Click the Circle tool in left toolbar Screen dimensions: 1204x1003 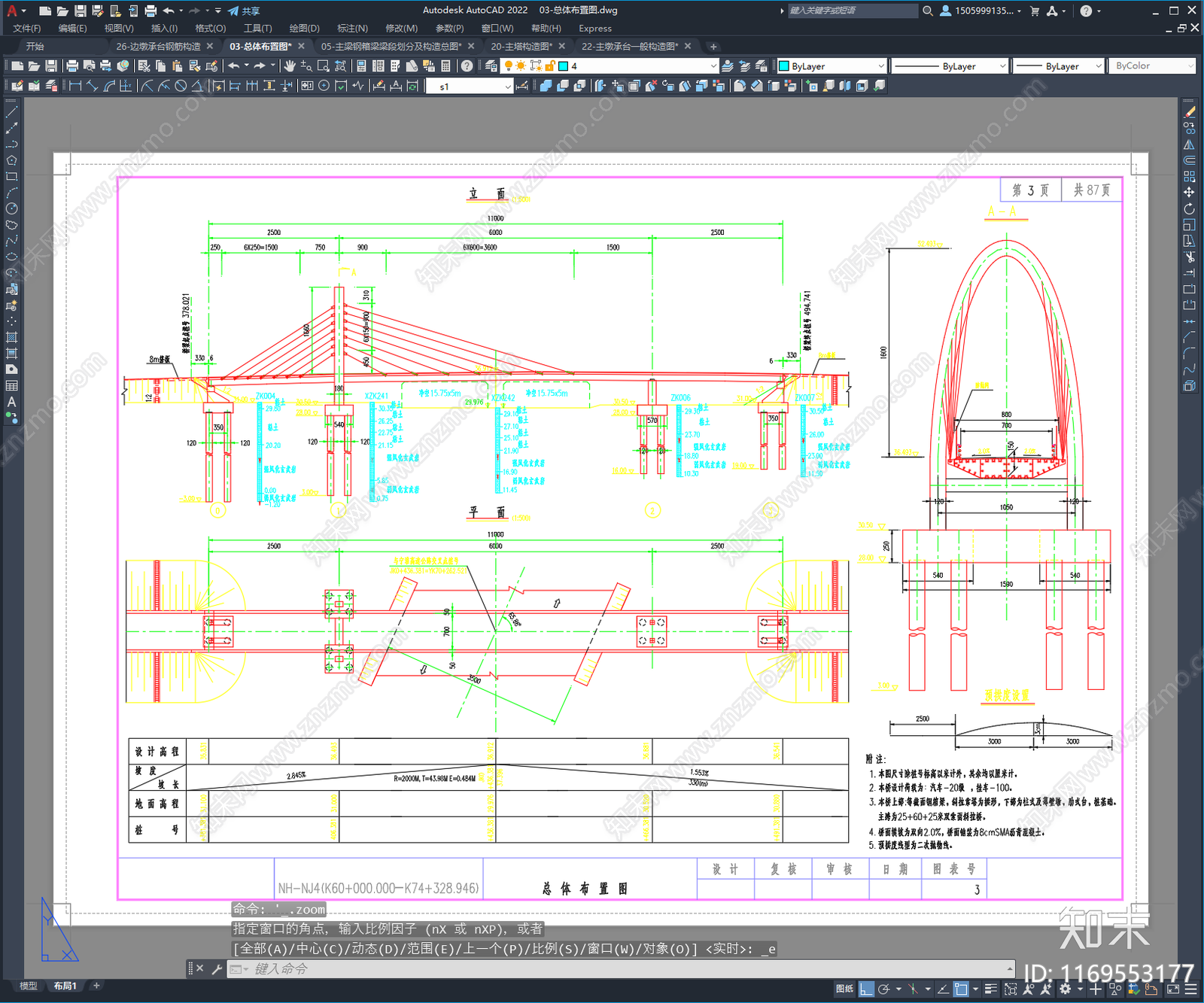tap(11, 208)
